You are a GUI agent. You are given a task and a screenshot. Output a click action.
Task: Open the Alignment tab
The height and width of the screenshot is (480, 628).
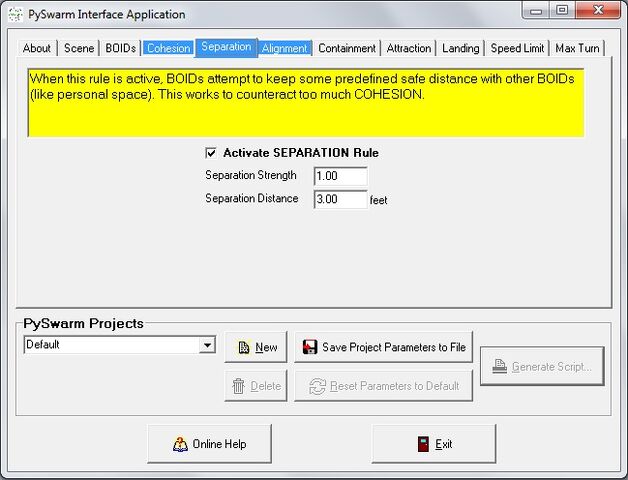pyautogui.click(x=285, y=48)
